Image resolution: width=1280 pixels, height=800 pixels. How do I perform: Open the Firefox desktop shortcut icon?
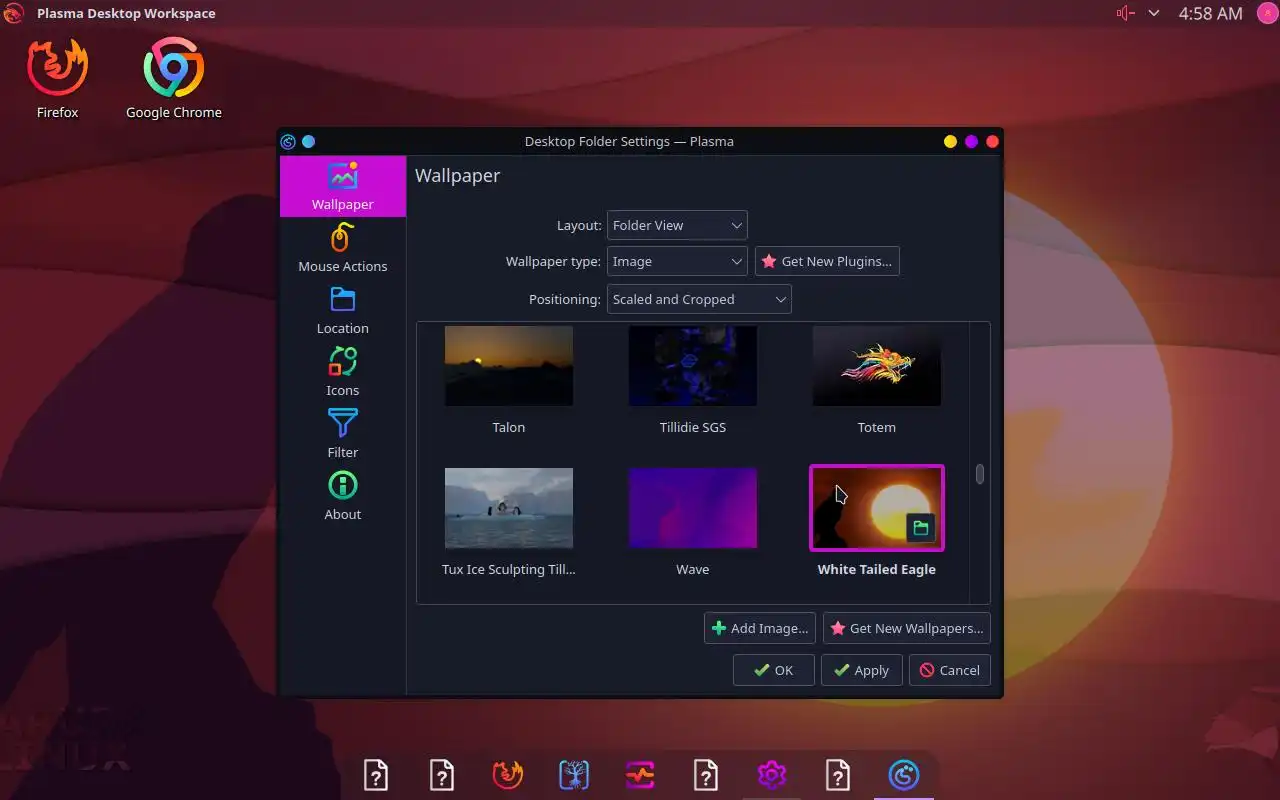click(57, 67)
